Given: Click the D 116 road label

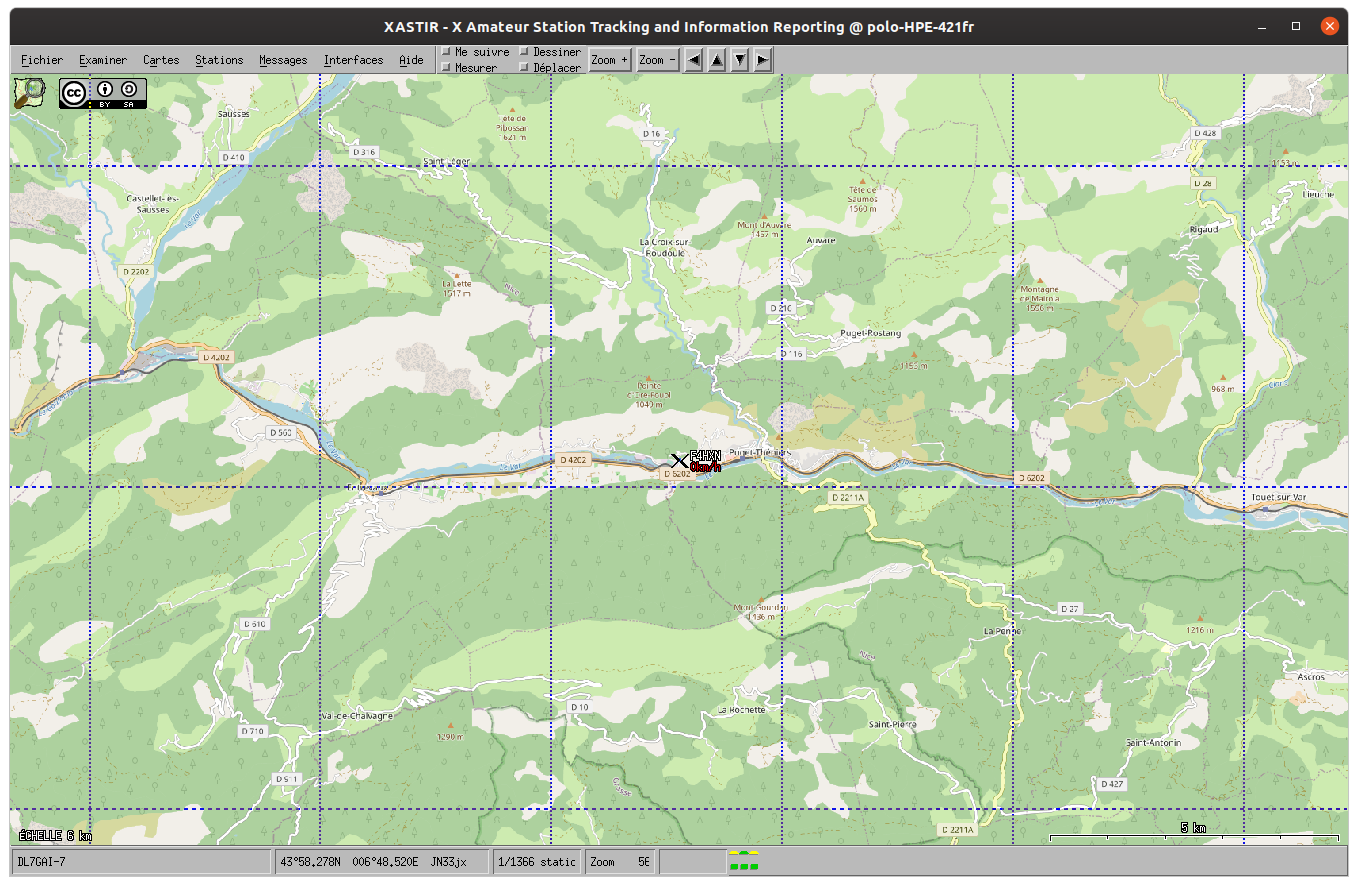Looking at the screenshot, I should (792, 354).
